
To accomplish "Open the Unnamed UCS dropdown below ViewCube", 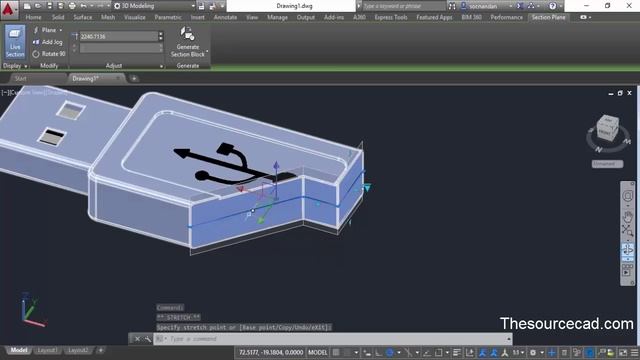I will tap(607, 164).
